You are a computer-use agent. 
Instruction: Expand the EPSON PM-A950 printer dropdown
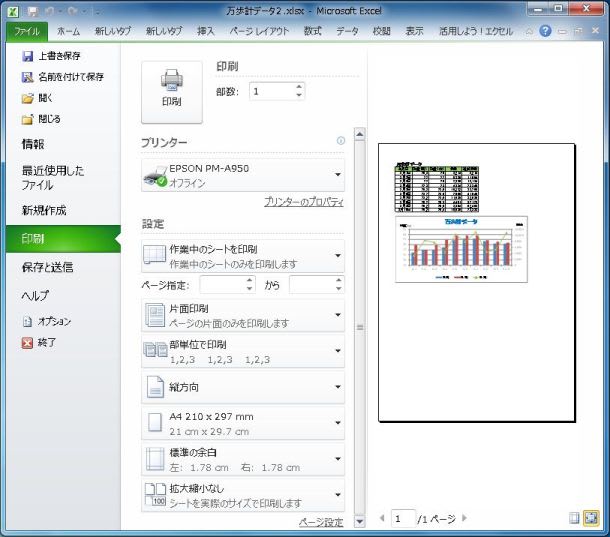(337, 175)
